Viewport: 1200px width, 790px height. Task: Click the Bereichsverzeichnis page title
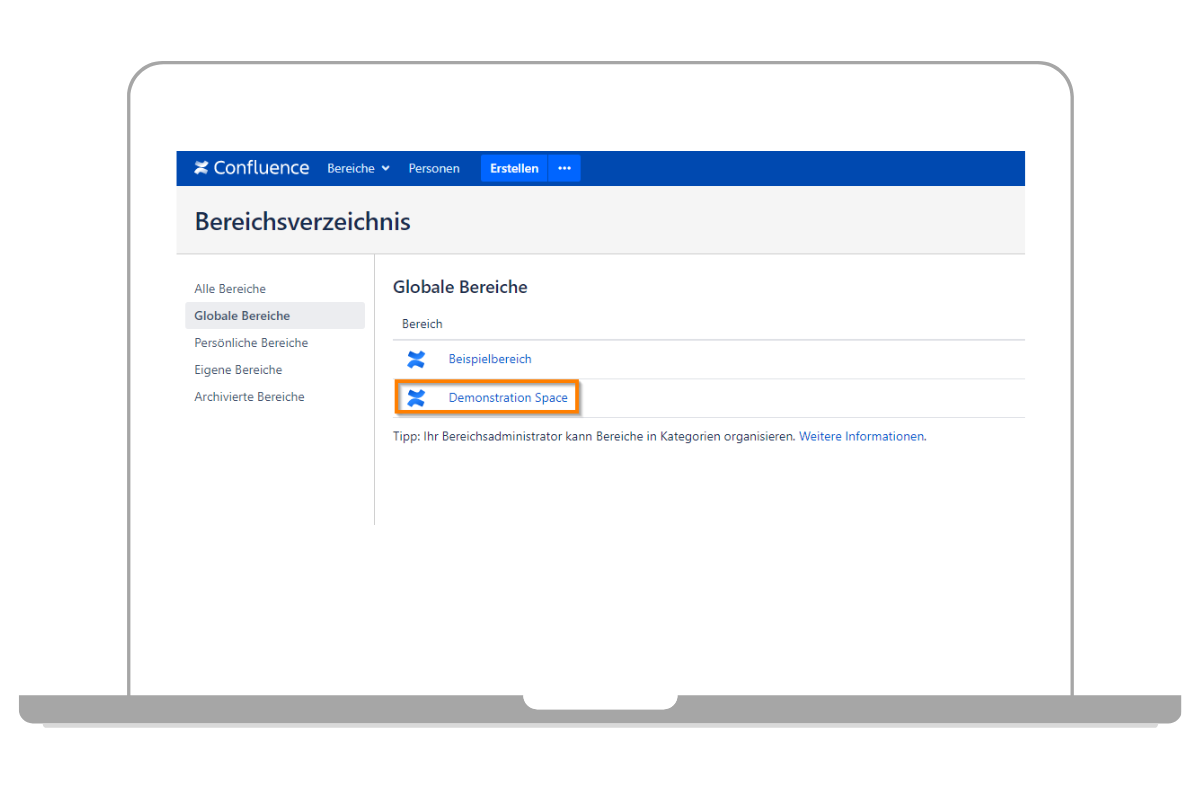[302, 222]
